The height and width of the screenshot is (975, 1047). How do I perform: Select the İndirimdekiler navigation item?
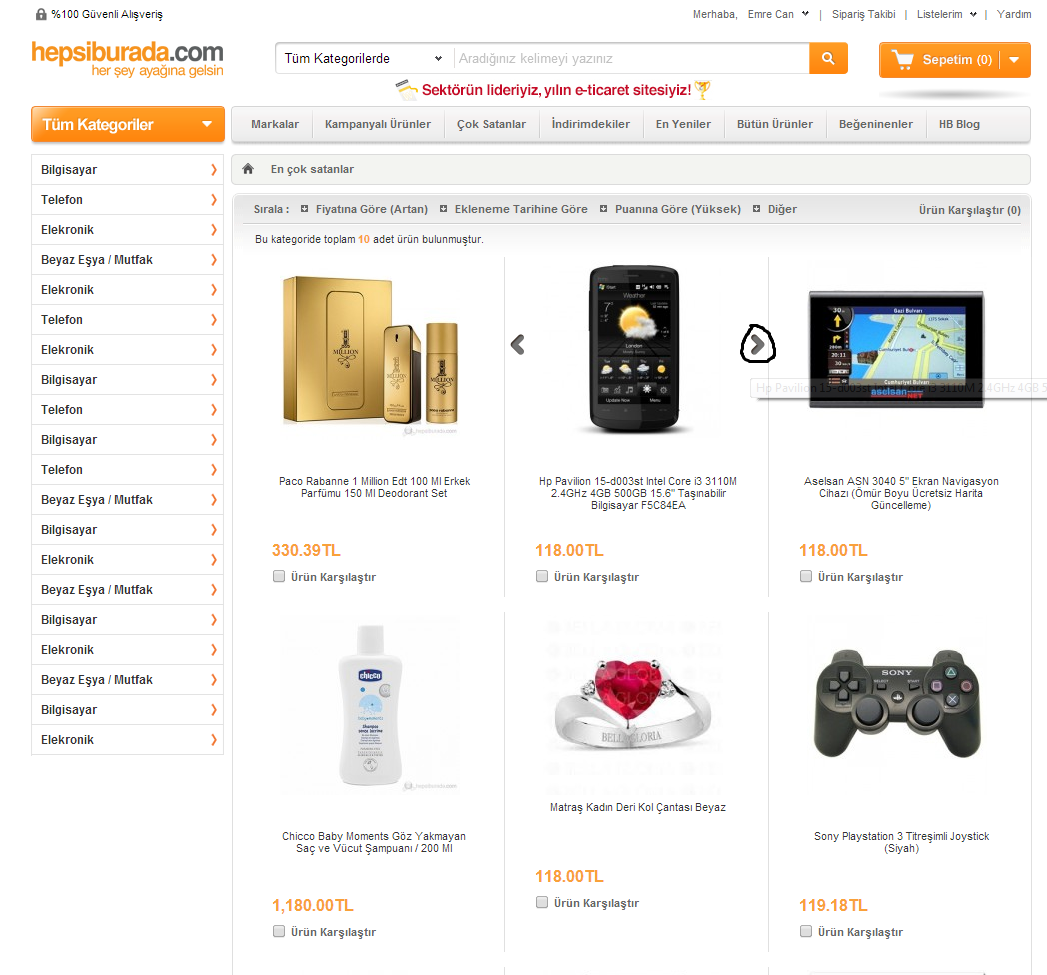(591, 124)
